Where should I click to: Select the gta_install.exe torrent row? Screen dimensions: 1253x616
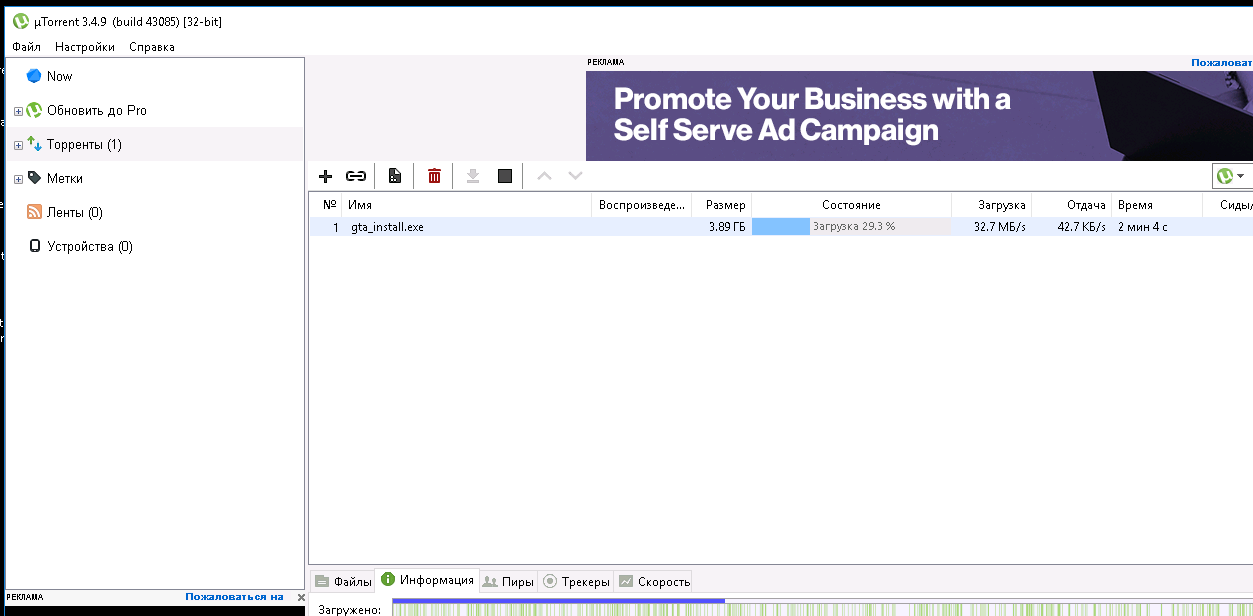click(x=780, y=227)
